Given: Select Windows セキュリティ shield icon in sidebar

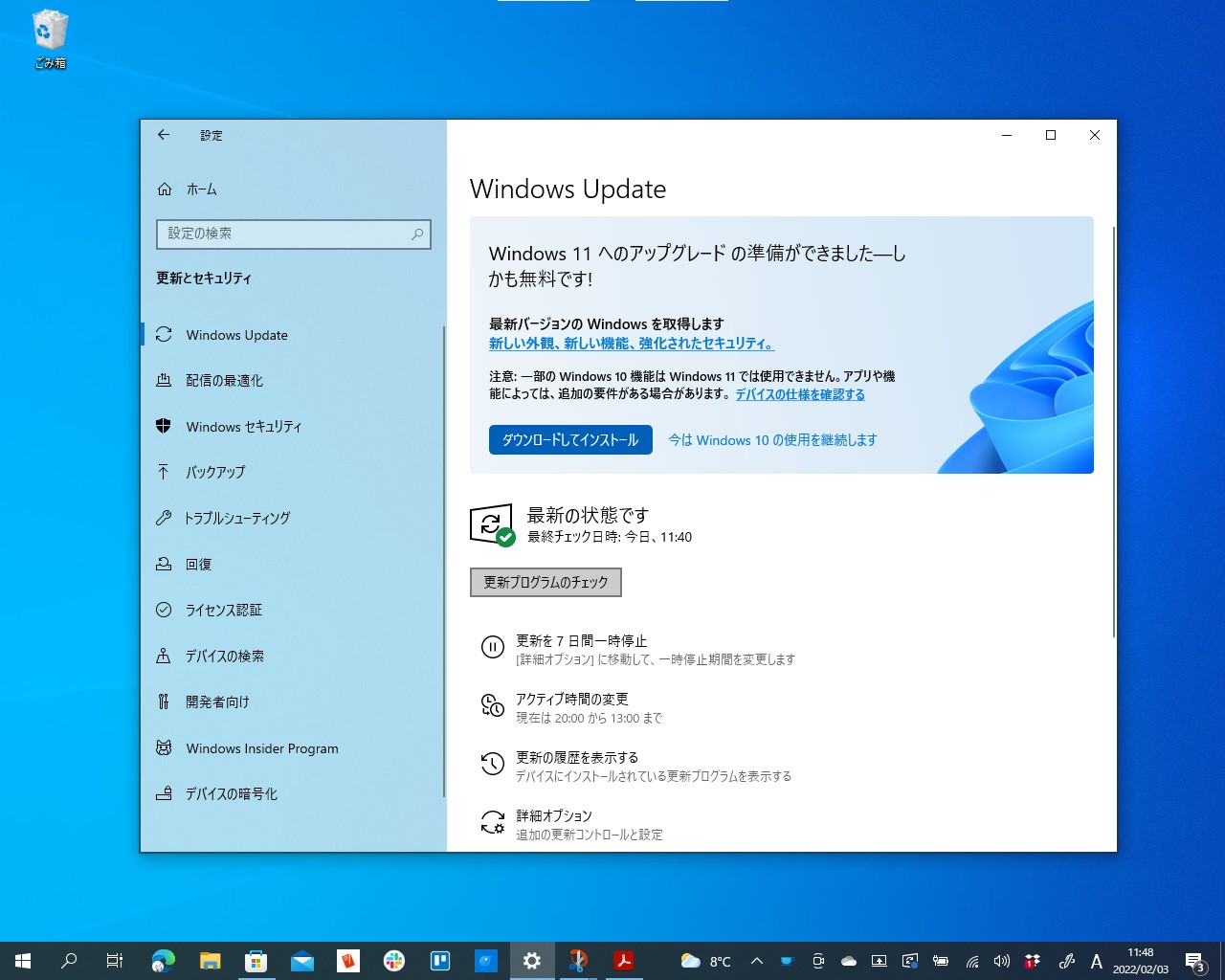Looking at the screenshot, I should click(x=164, y=427).
